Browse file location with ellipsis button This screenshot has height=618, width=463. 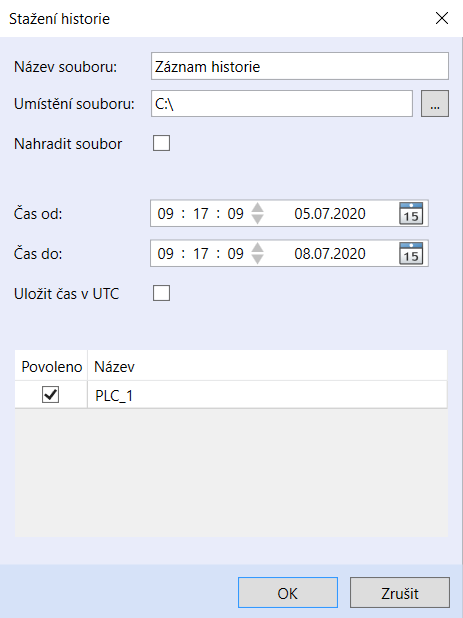coord(435,104)
